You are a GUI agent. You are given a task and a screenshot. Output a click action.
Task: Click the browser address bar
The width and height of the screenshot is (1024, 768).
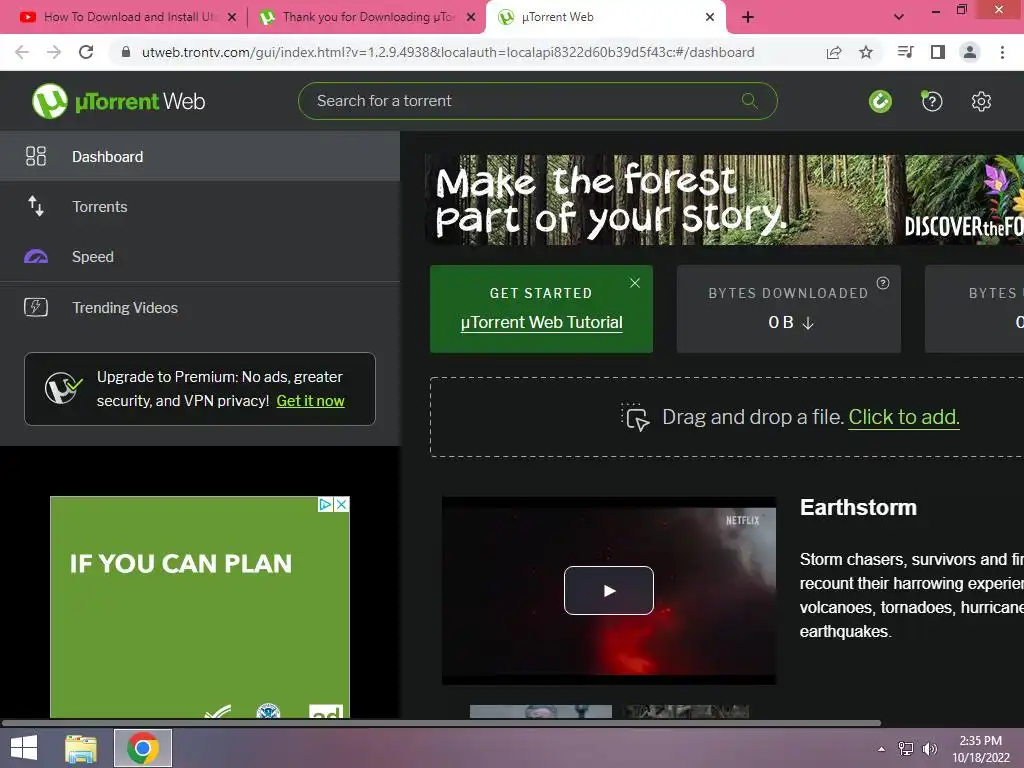pos(447,52)
